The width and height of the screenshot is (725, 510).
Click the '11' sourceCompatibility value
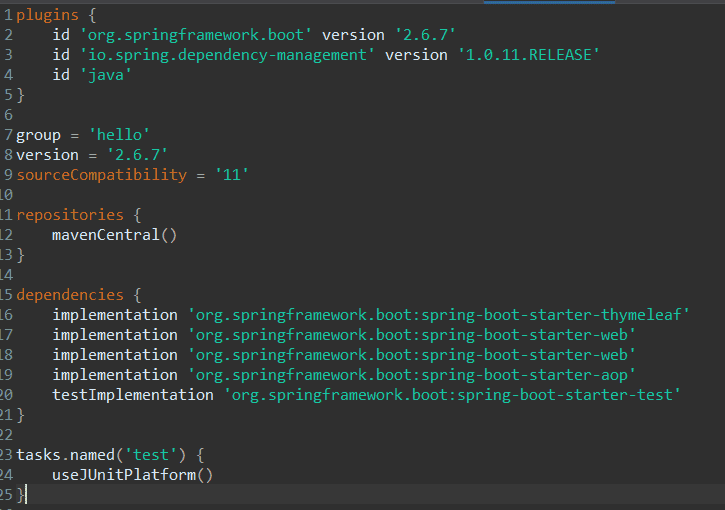tap(232, 175)
